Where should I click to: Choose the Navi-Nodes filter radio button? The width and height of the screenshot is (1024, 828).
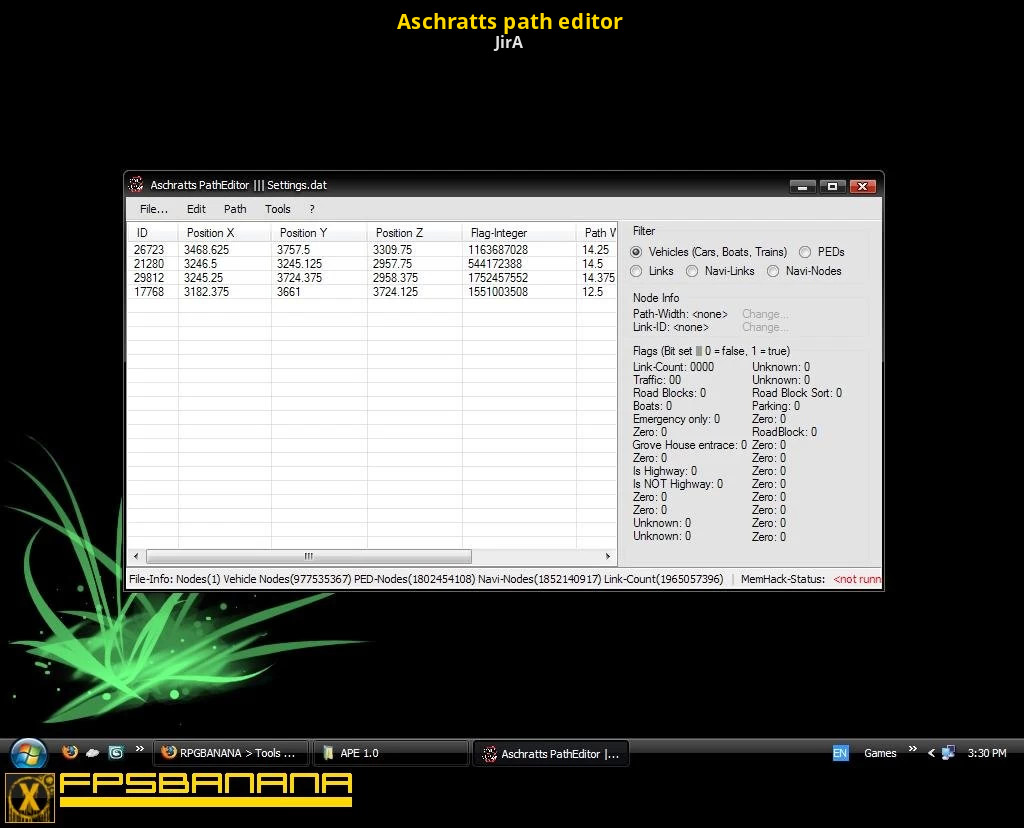pos(773,271)
